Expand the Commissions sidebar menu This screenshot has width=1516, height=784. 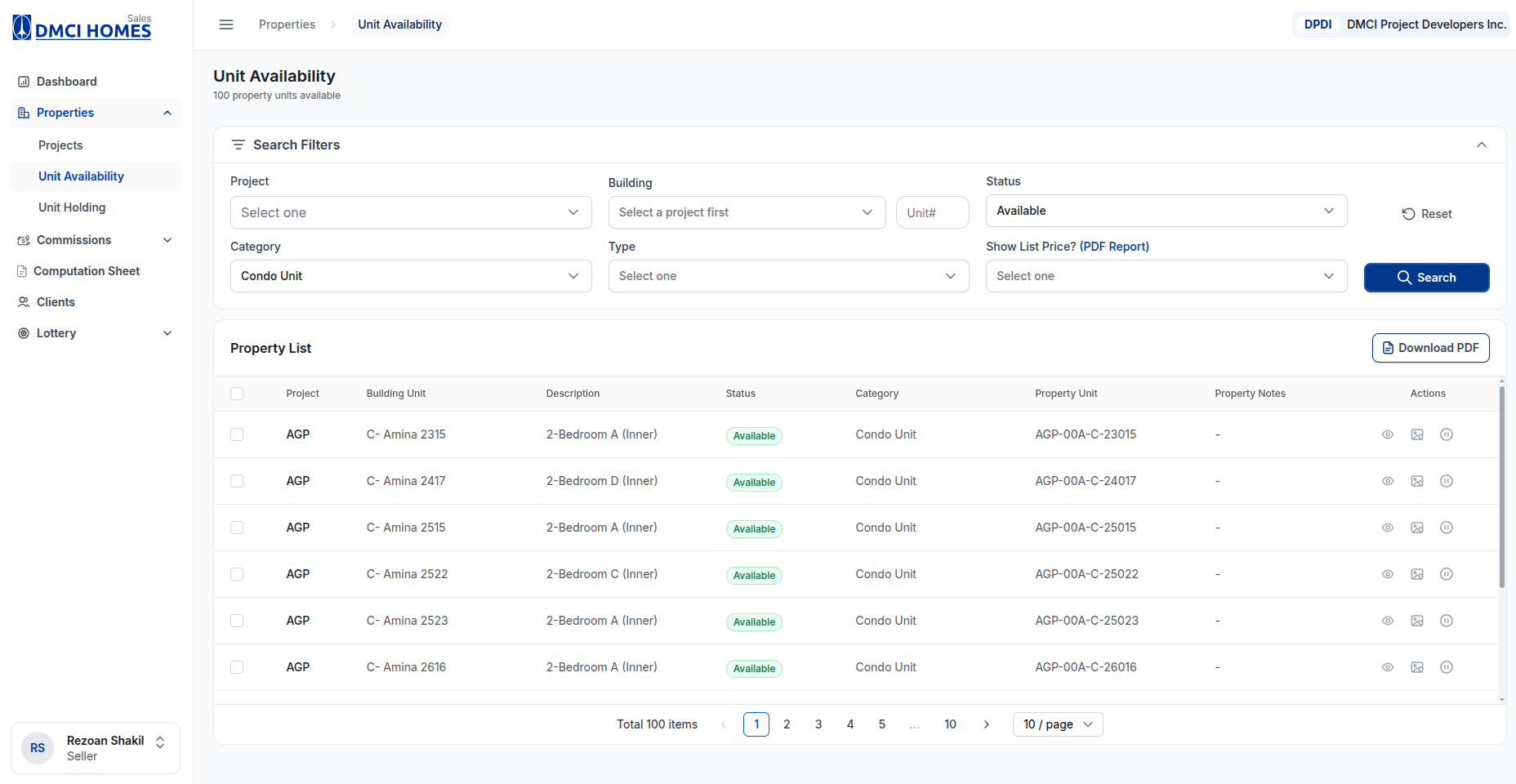96,240
